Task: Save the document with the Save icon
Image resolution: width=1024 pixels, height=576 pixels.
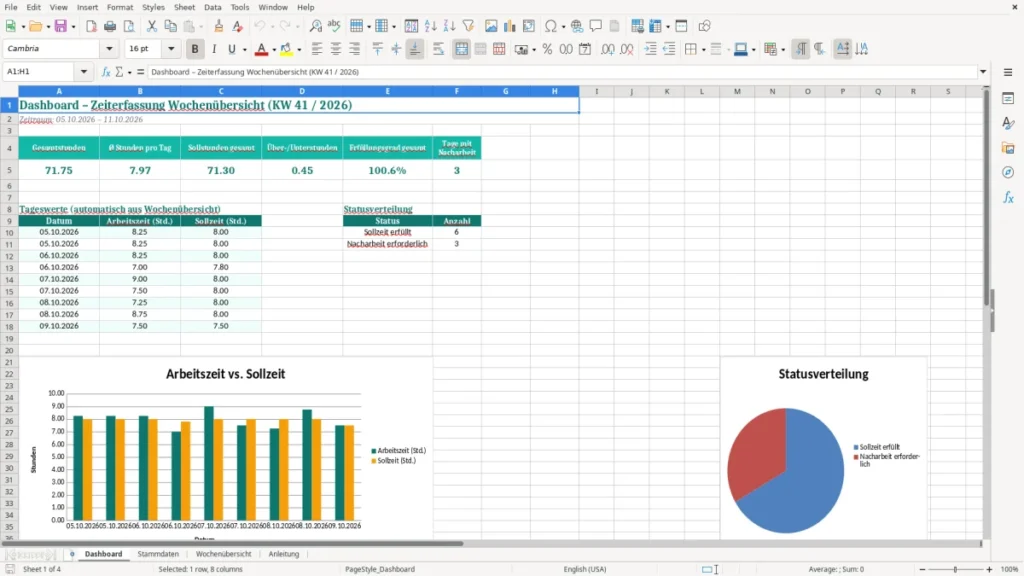Action: 61,26
